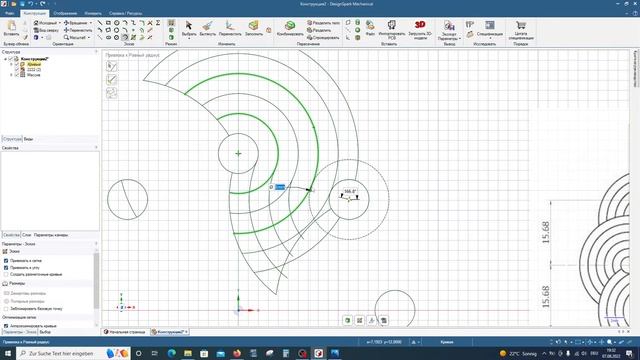Switch to sketch mode icon in Режим
The width and height of the screenshot is (640, 360).
(x=171, y=23)
